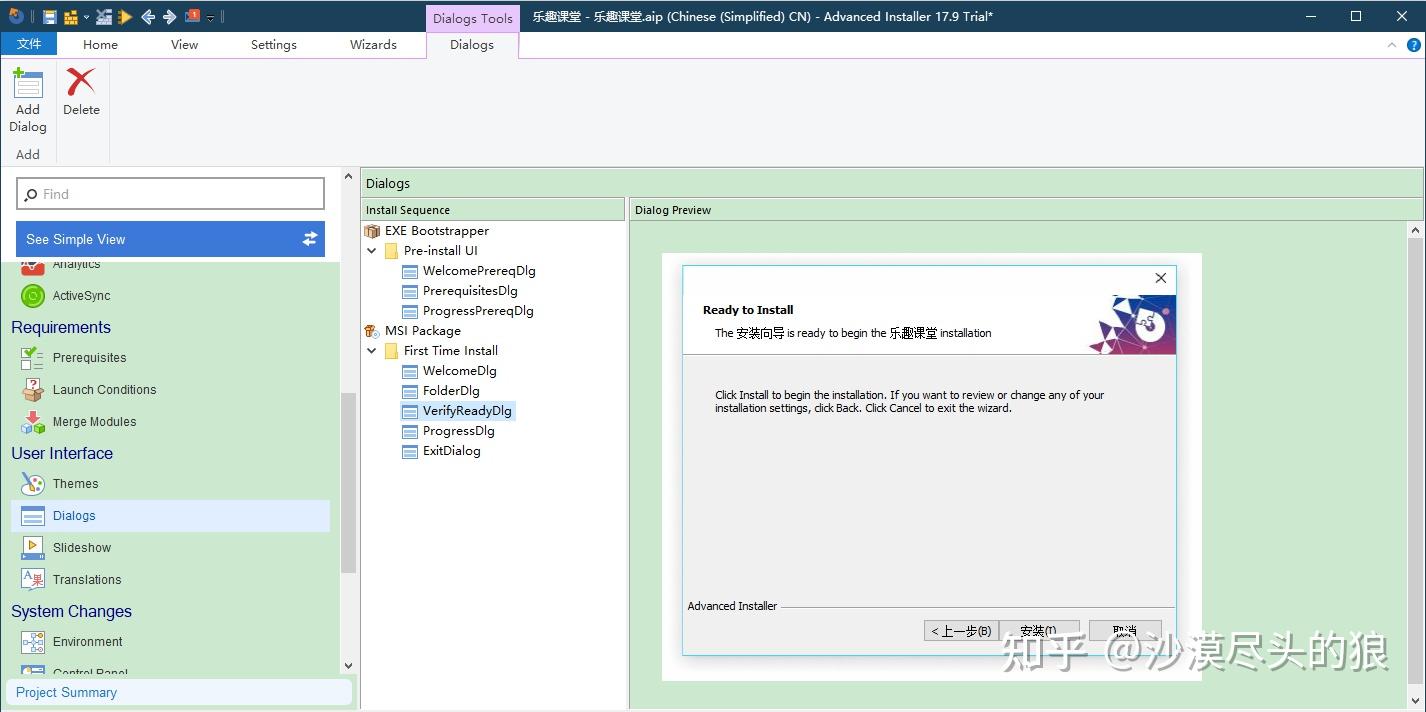1426x712 pixels.
Task: Click the Help question mark icon
Action: coord(1414,45)
